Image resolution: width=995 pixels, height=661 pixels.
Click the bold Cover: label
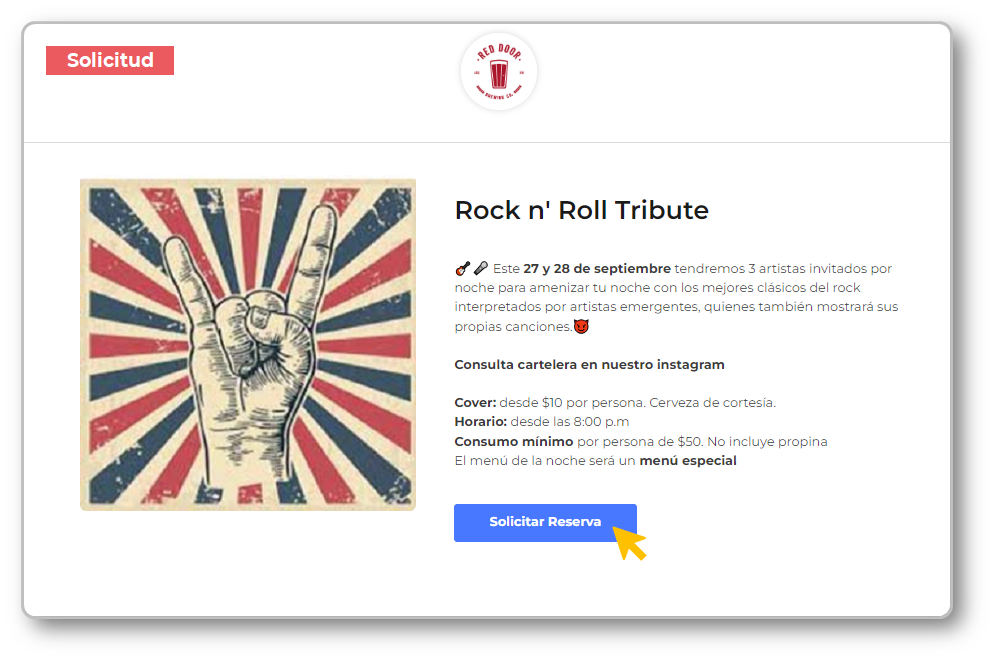(x=475, y=403)
